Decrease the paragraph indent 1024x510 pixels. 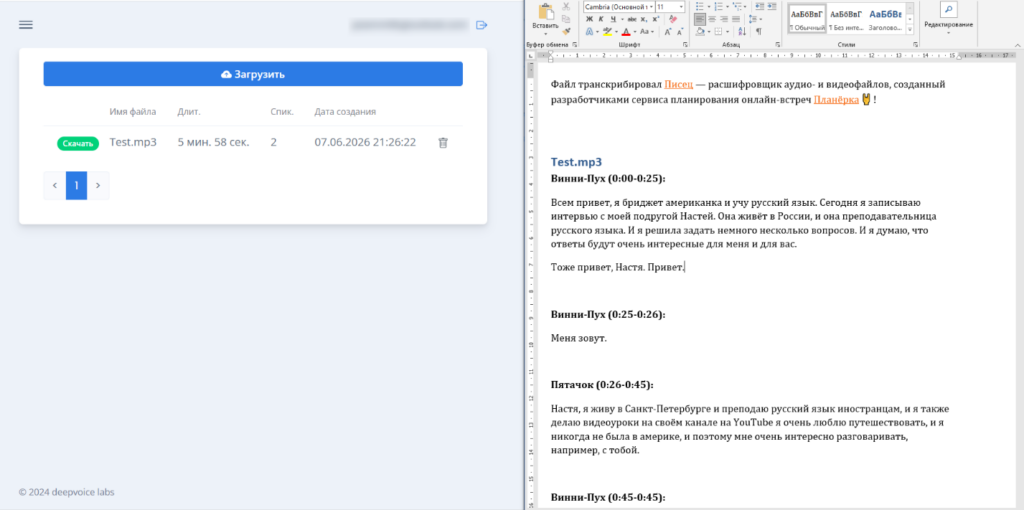[x=759, y=7]
